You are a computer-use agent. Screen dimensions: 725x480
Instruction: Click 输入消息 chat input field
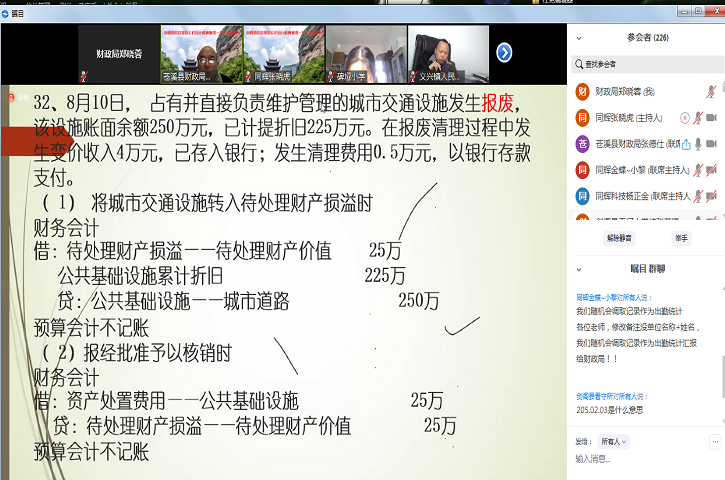click(640, 459)
